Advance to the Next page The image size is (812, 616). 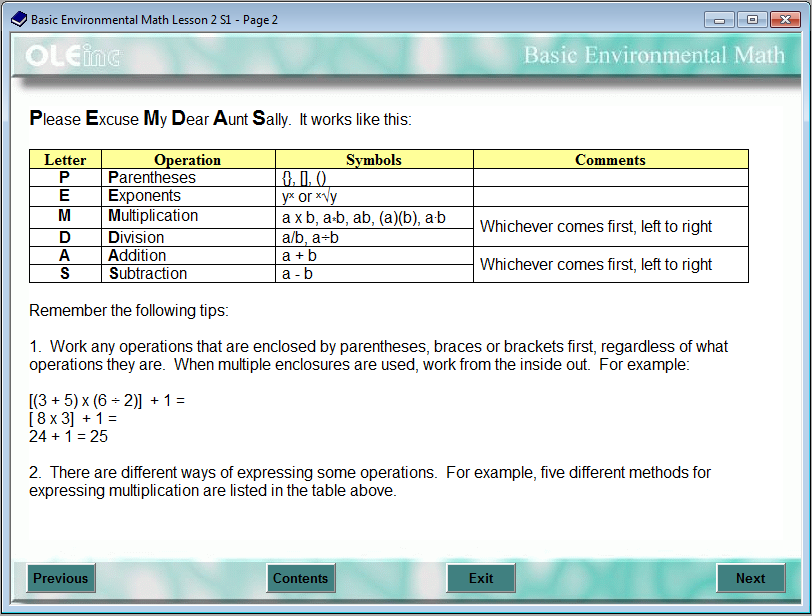(750, 578)
